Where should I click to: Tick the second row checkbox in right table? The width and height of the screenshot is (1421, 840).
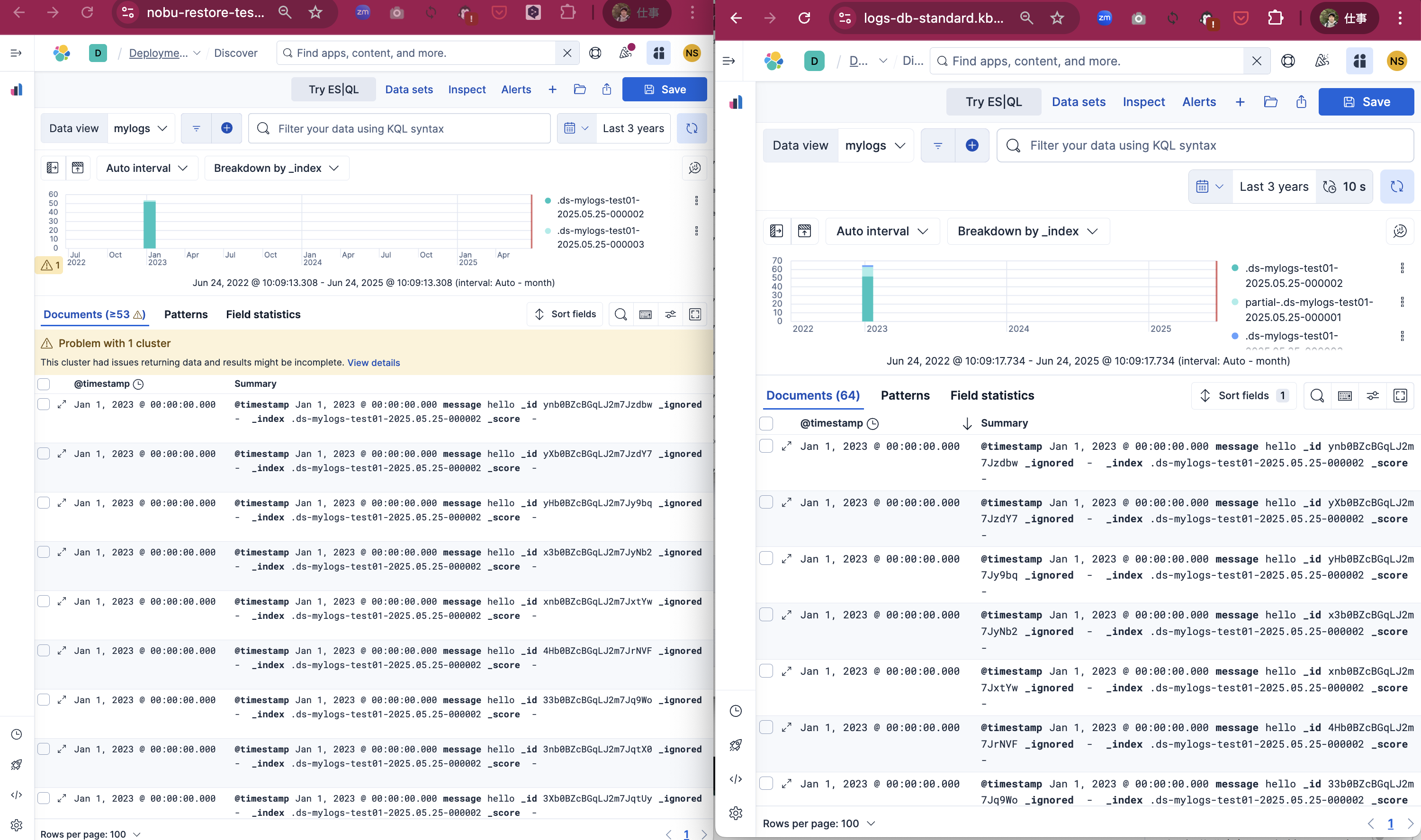coord(766,502)
